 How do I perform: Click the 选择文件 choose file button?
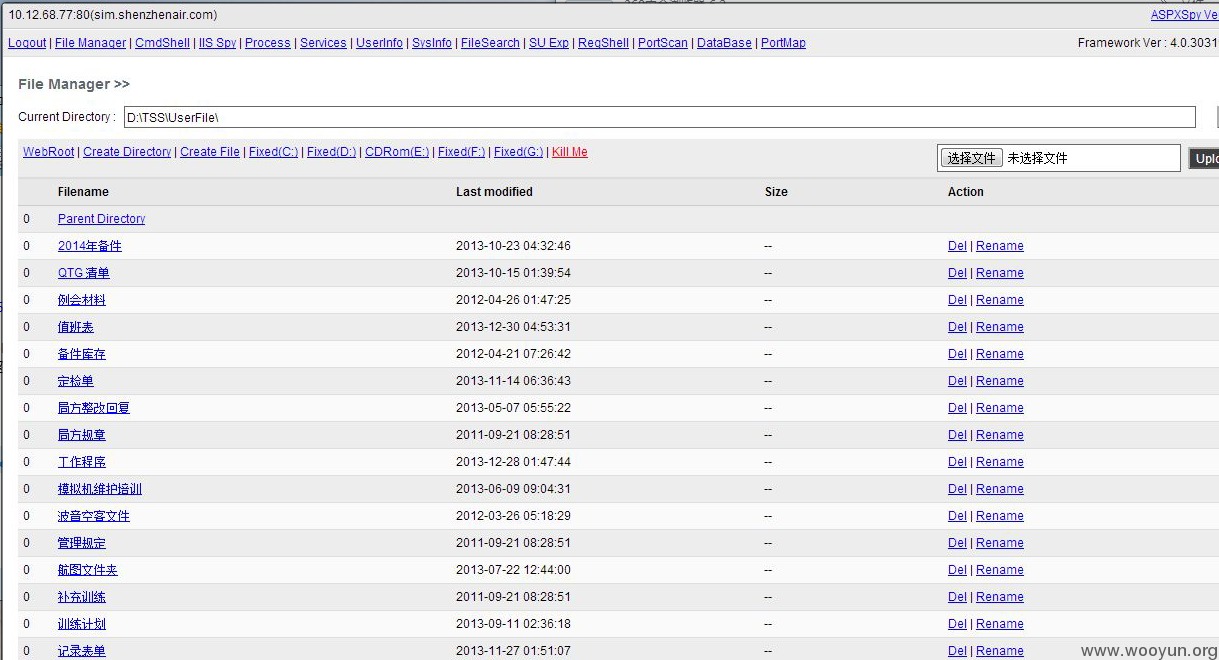coord(971,158)
